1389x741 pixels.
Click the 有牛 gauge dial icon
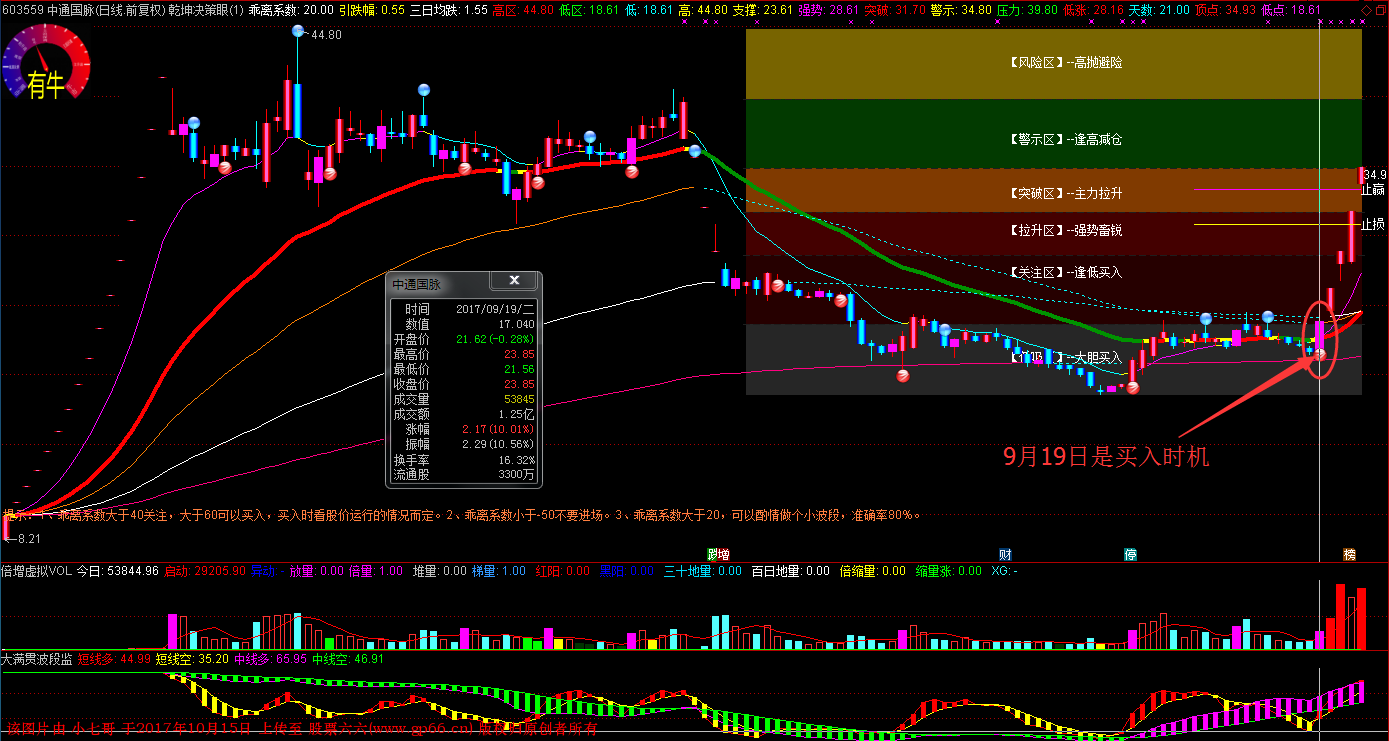click(45, 66)
